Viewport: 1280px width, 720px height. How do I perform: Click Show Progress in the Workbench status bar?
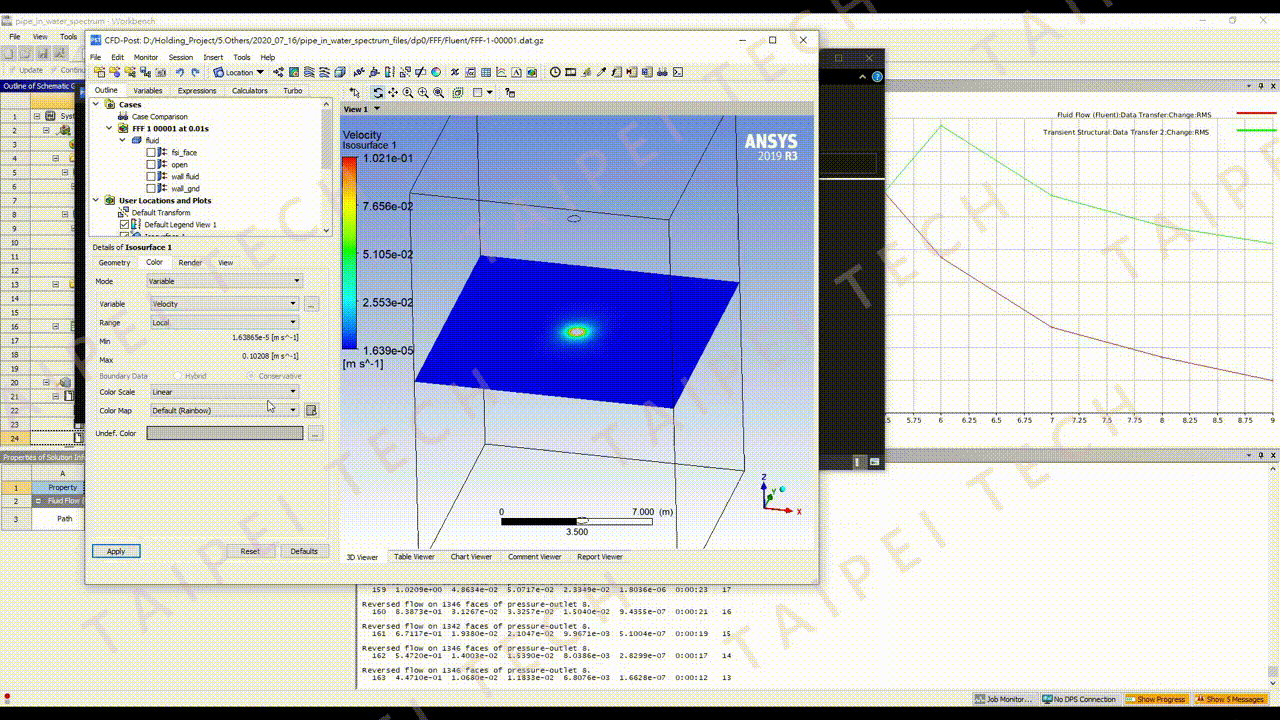(x=1157, y=699)
